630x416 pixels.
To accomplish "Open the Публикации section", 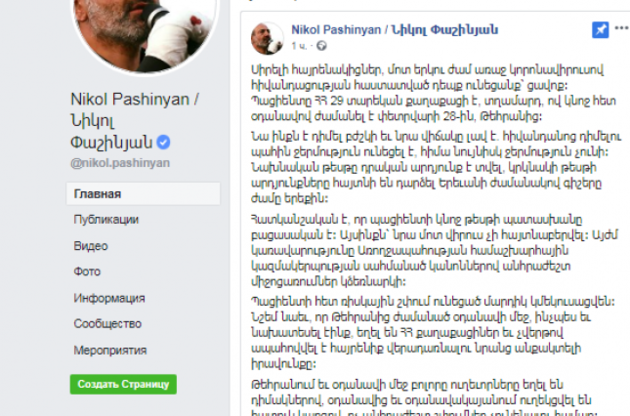I will point(106,219).
